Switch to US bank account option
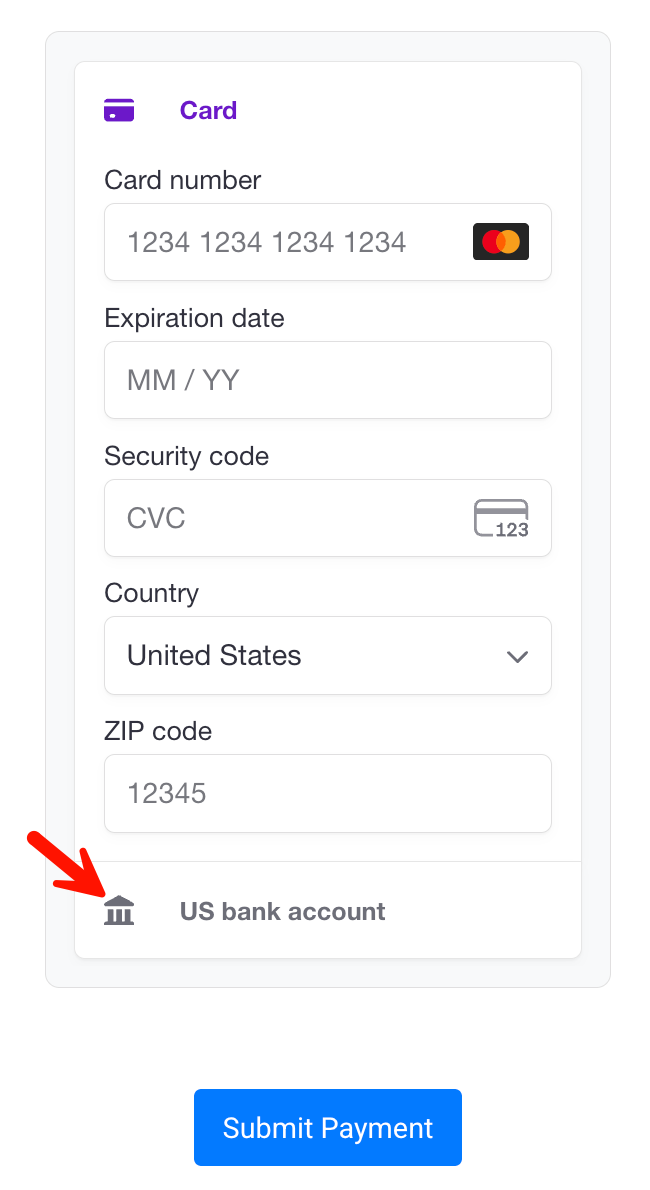Image resolution: width=650 pixels, height=1190 pixels. (x=282, y=911)
